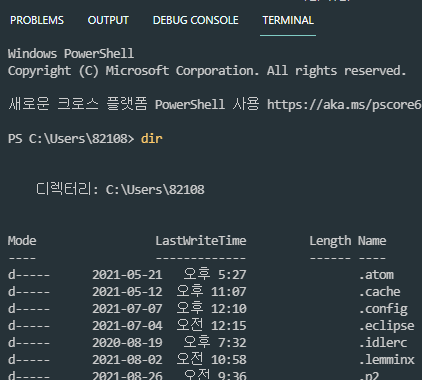422x380 pixels.
Task: Click the PS C:\Users\82108> prompt
Action: pyautogui.click(x=71, y=139)
